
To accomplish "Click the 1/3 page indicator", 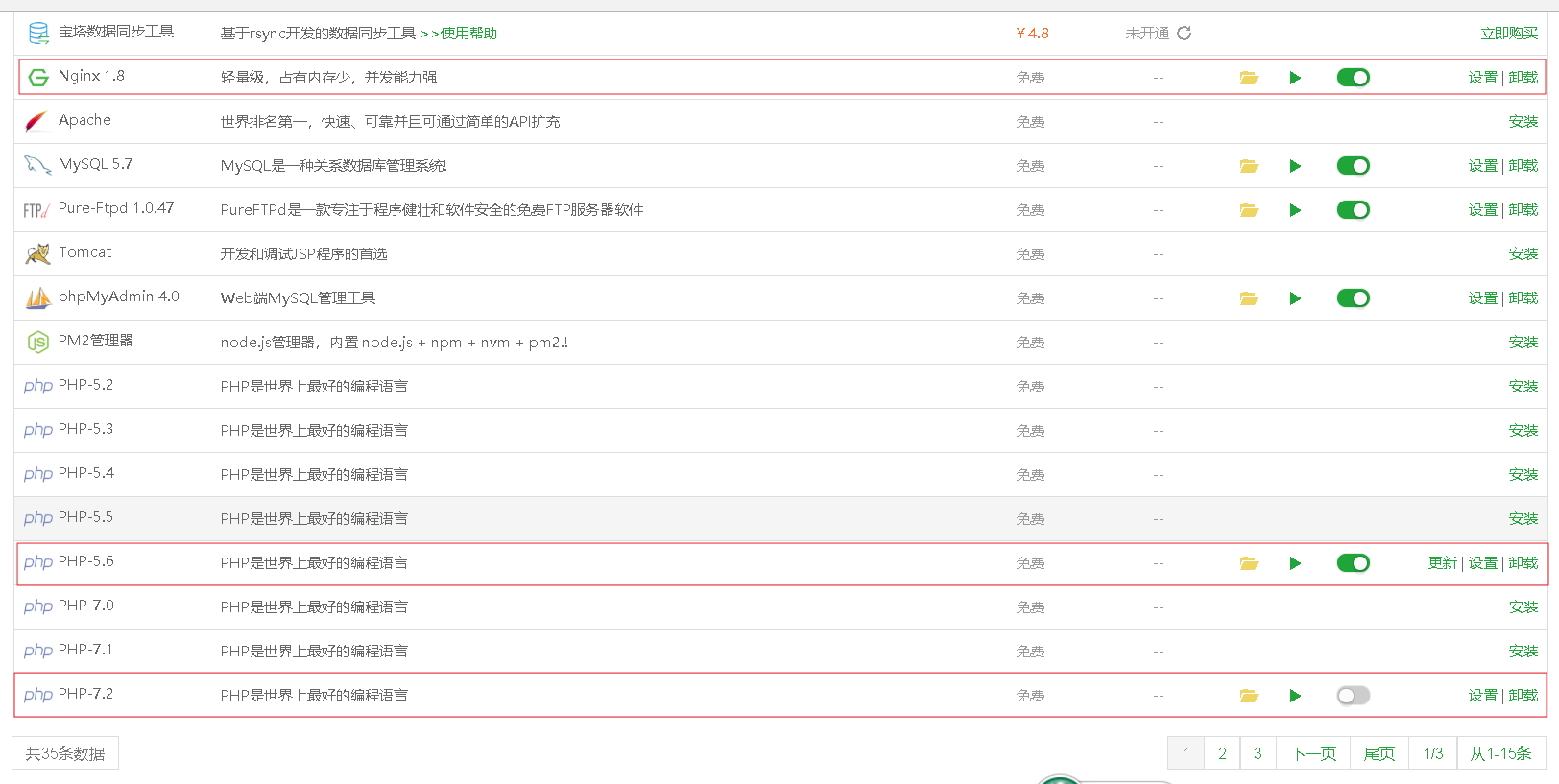I will pyautogui.click(x=1433, y=753).
